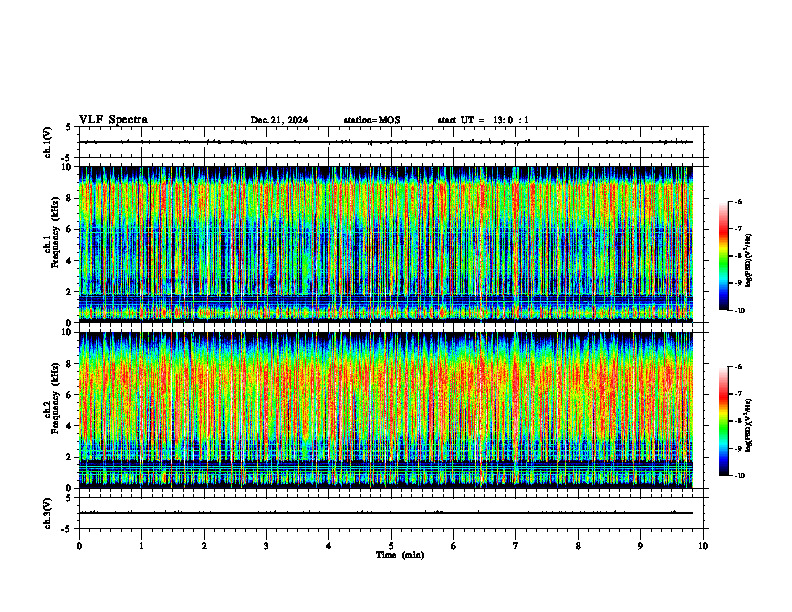Click the "ch.3(V)" axis label
This screenshot has height=612, width=792.
pos(47,513)
